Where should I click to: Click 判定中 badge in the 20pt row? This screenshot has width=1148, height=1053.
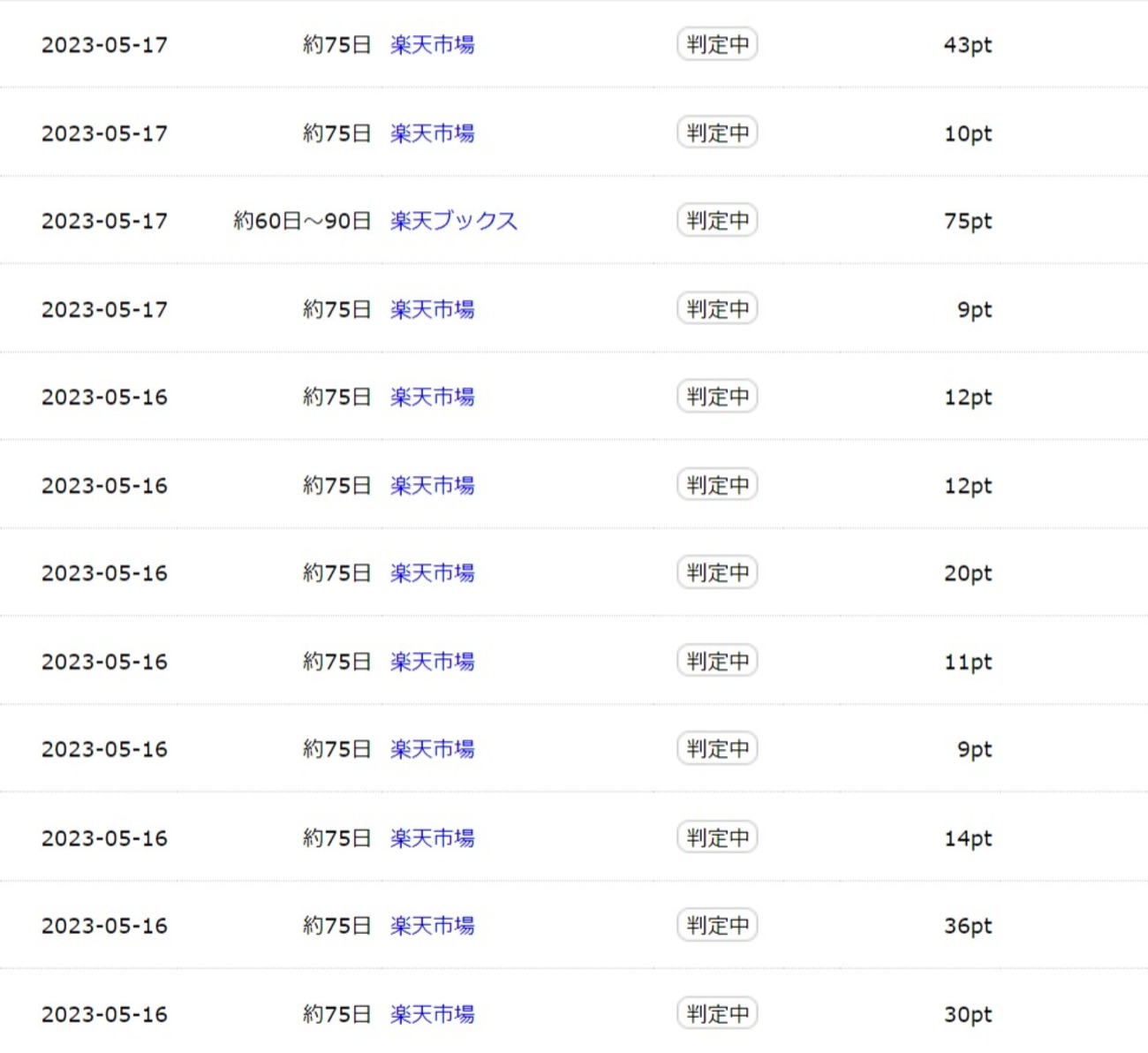click(x=717, y=572)
